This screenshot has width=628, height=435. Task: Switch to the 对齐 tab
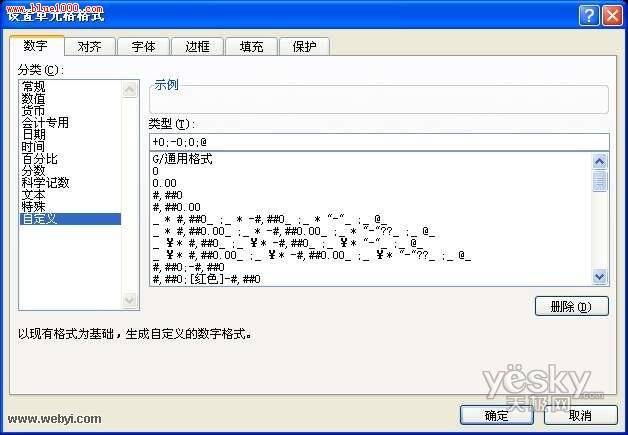click(89, 46)
